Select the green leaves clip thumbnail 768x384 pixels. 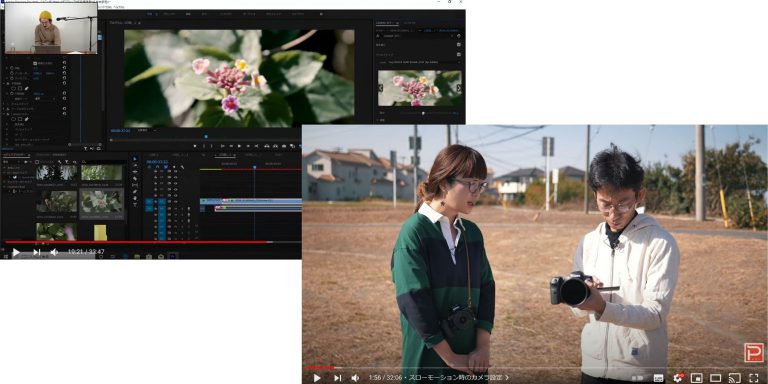point(102,172)
